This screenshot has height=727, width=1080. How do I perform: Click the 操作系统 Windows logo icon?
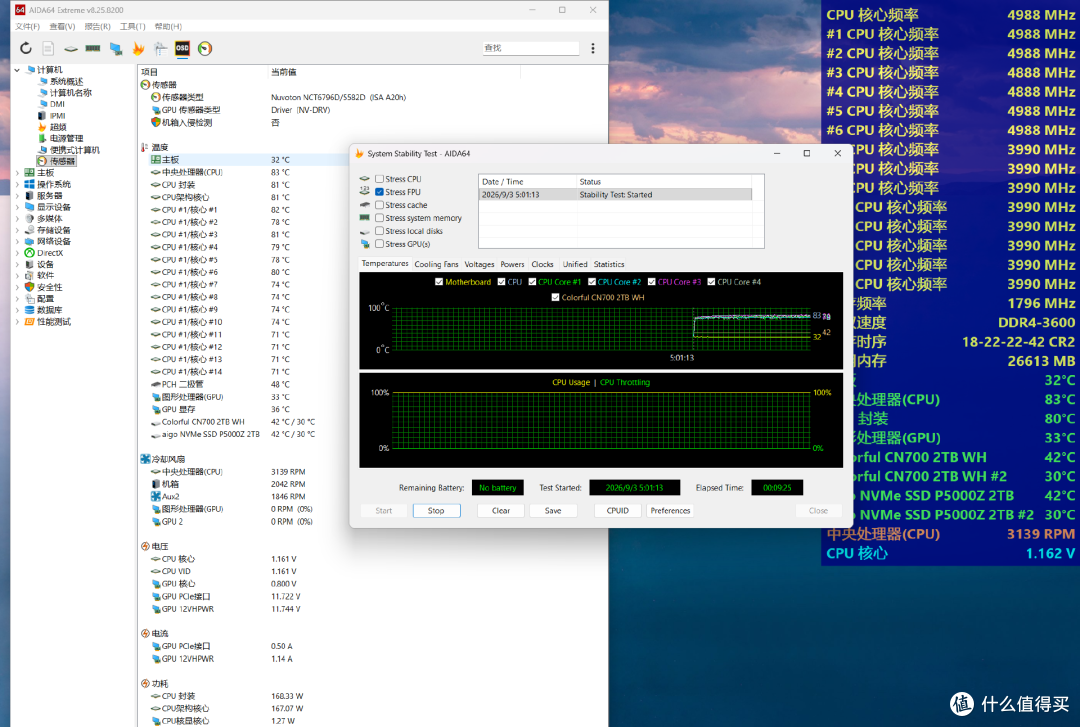point(30,184)
